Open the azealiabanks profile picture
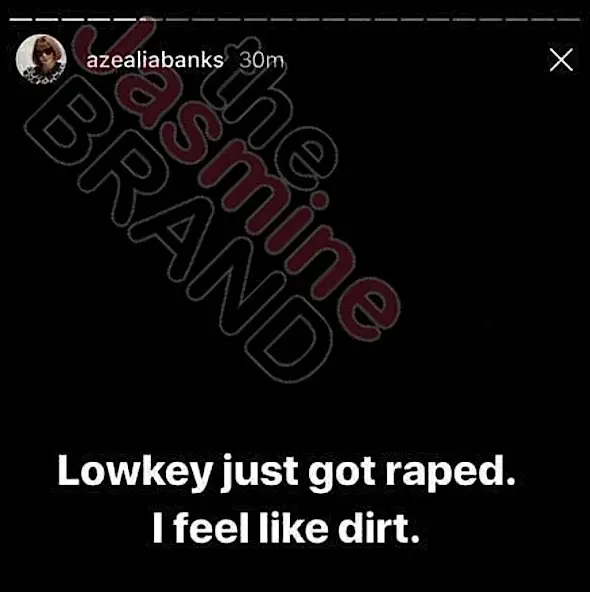This screenshot has height=592, width=590. pyautogui.click(x=41, y=59)
